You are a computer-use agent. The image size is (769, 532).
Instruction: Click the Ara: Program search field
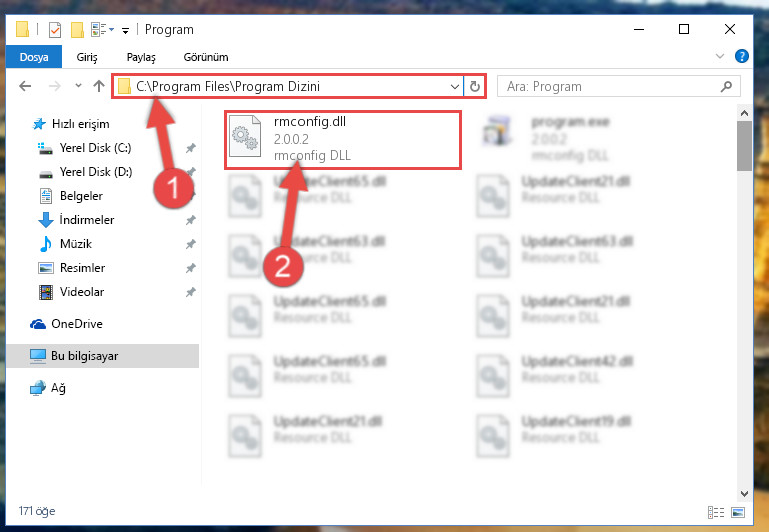pos(608,87)
